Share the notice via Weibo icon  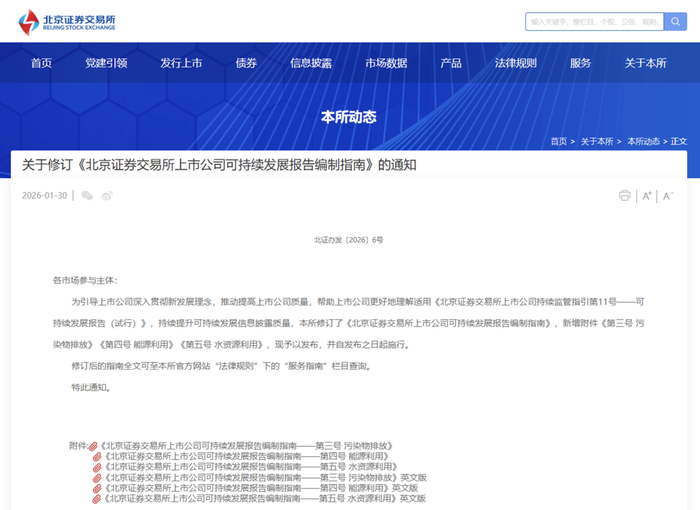pos(107,196)
